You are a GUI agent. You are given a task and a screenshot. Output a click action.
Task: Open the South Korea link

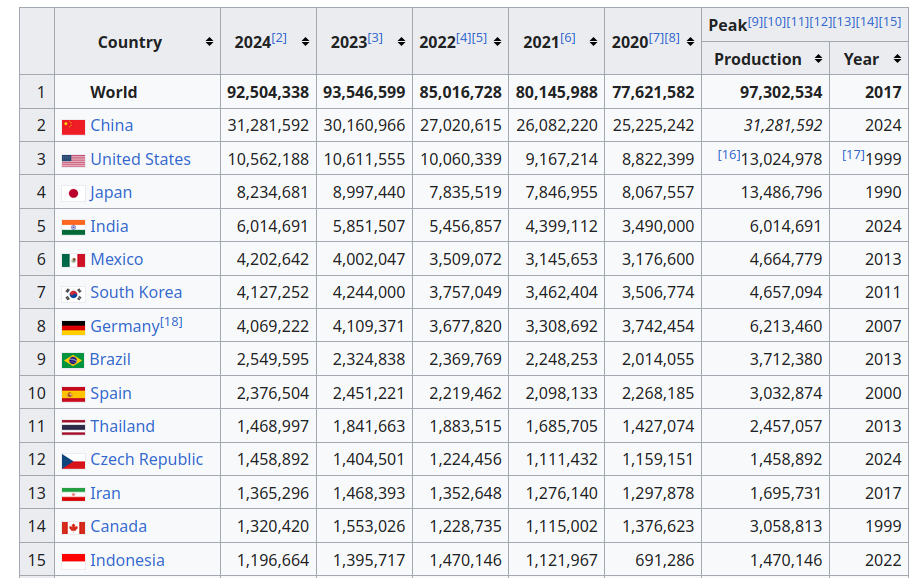pyautogui.click(x=136, y=292)
